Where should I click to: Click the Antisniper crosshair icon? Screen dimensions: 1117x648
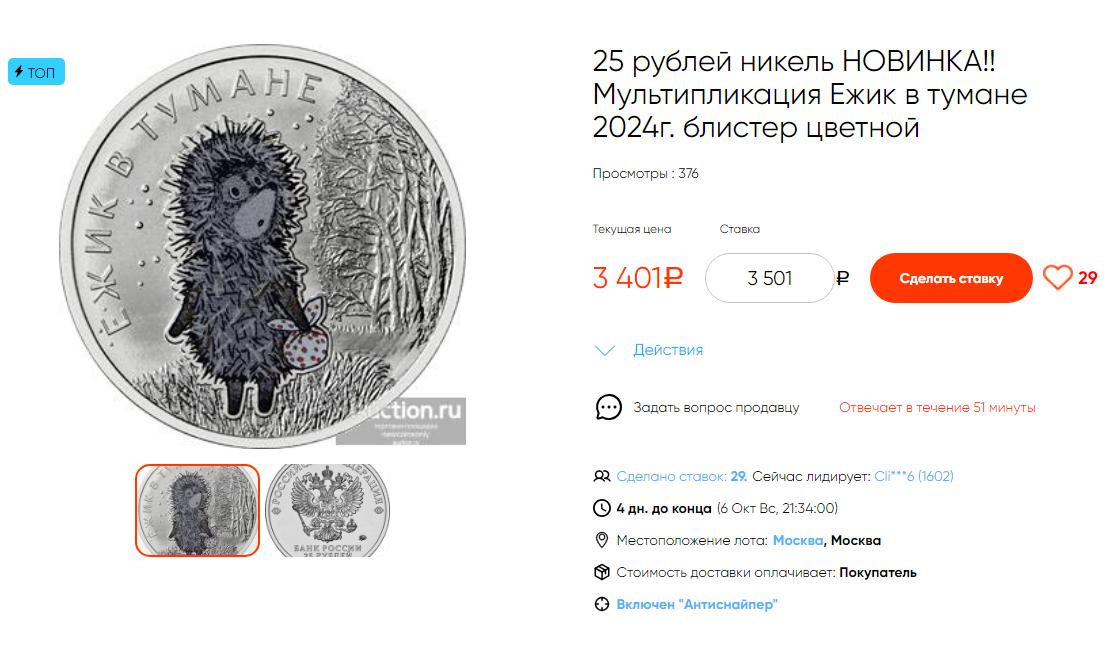click(x=602, y=605)
